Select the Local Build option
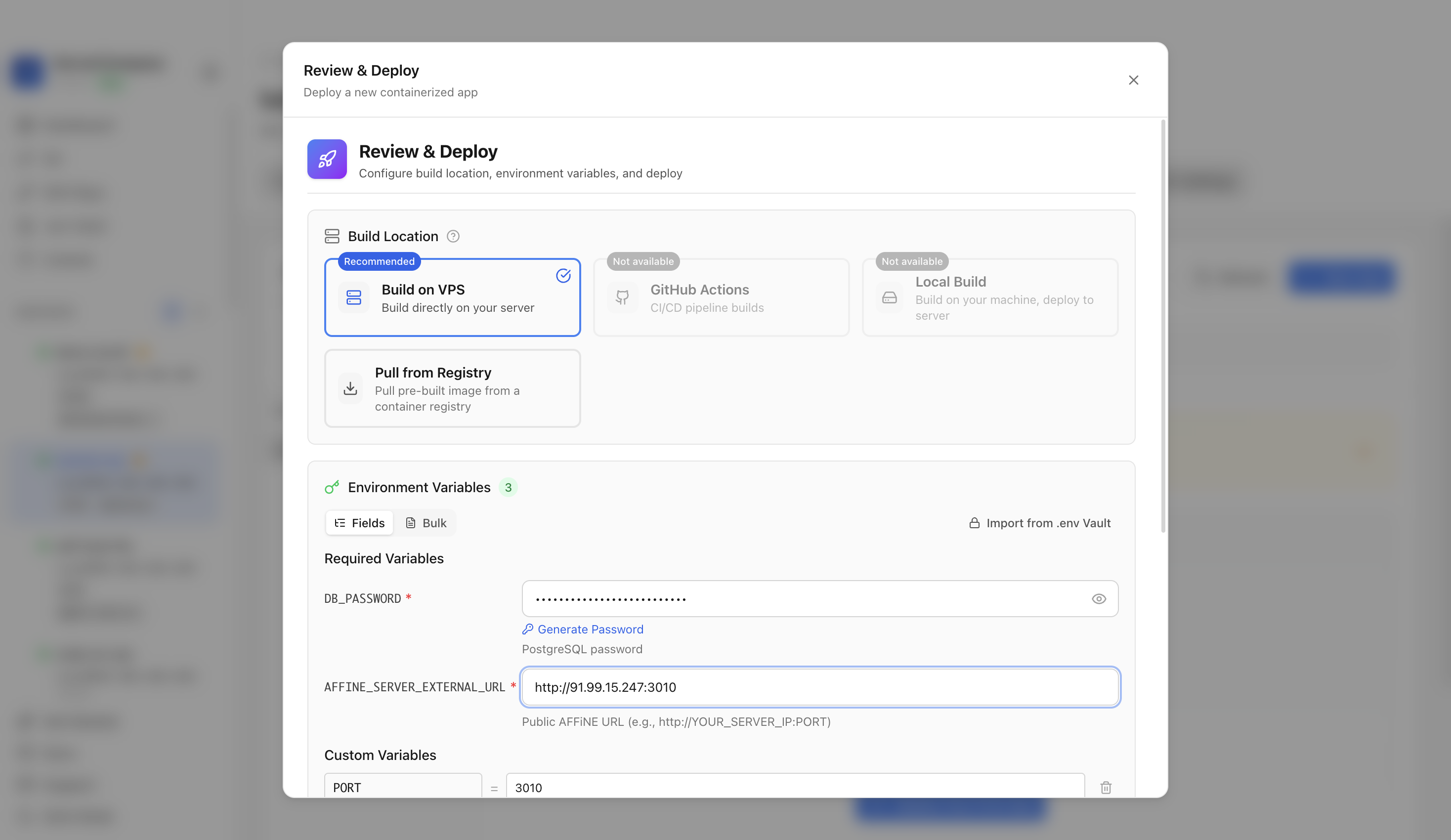The height and width of the screenshot is (840, 1451). pos(990,297)
